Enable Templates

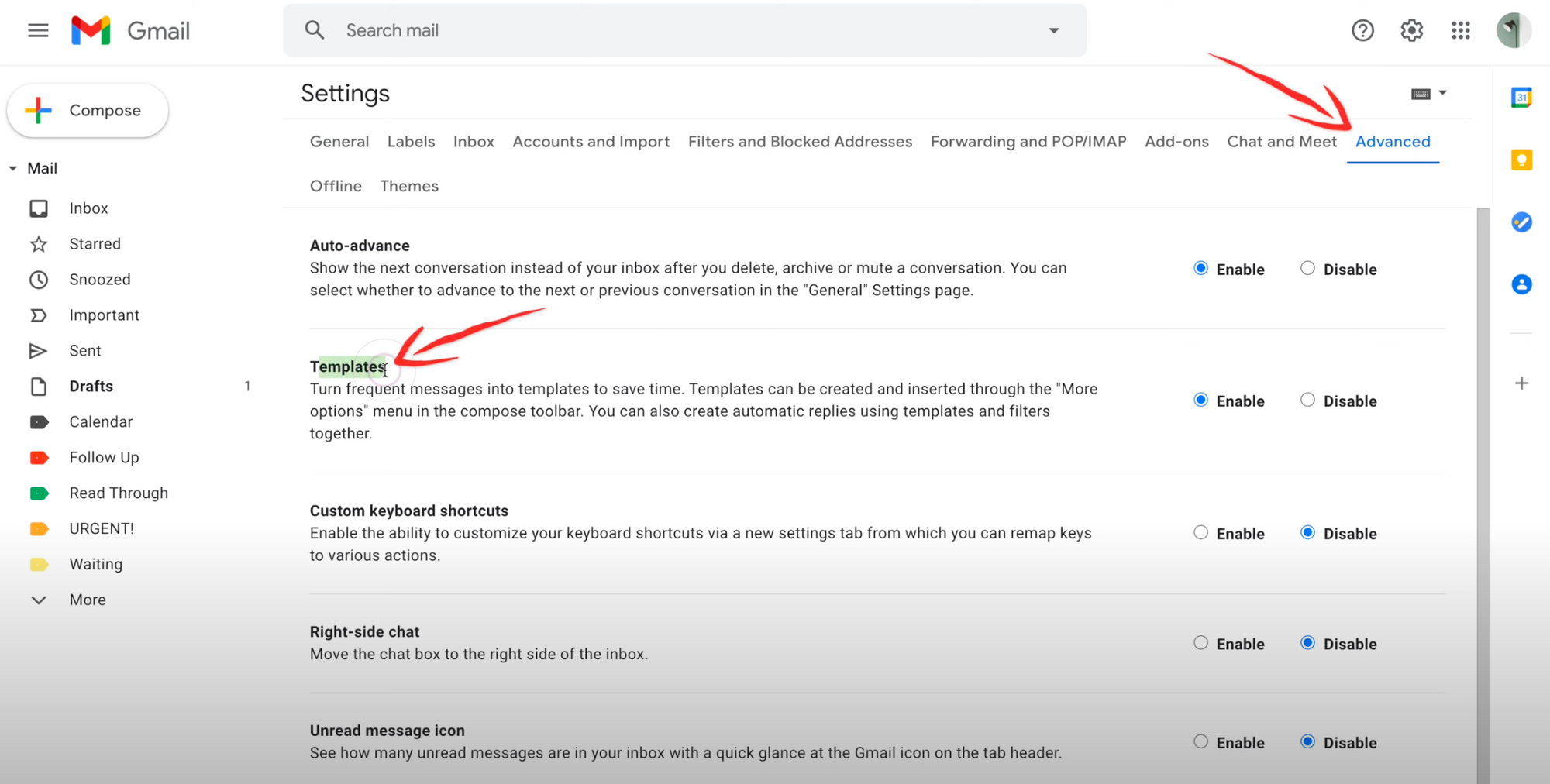point(1200,400)
